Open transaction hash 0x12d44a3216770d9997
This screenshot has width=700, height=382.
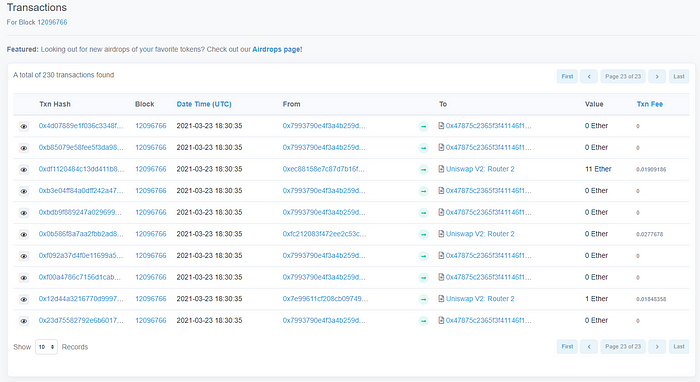pos(81,299)
